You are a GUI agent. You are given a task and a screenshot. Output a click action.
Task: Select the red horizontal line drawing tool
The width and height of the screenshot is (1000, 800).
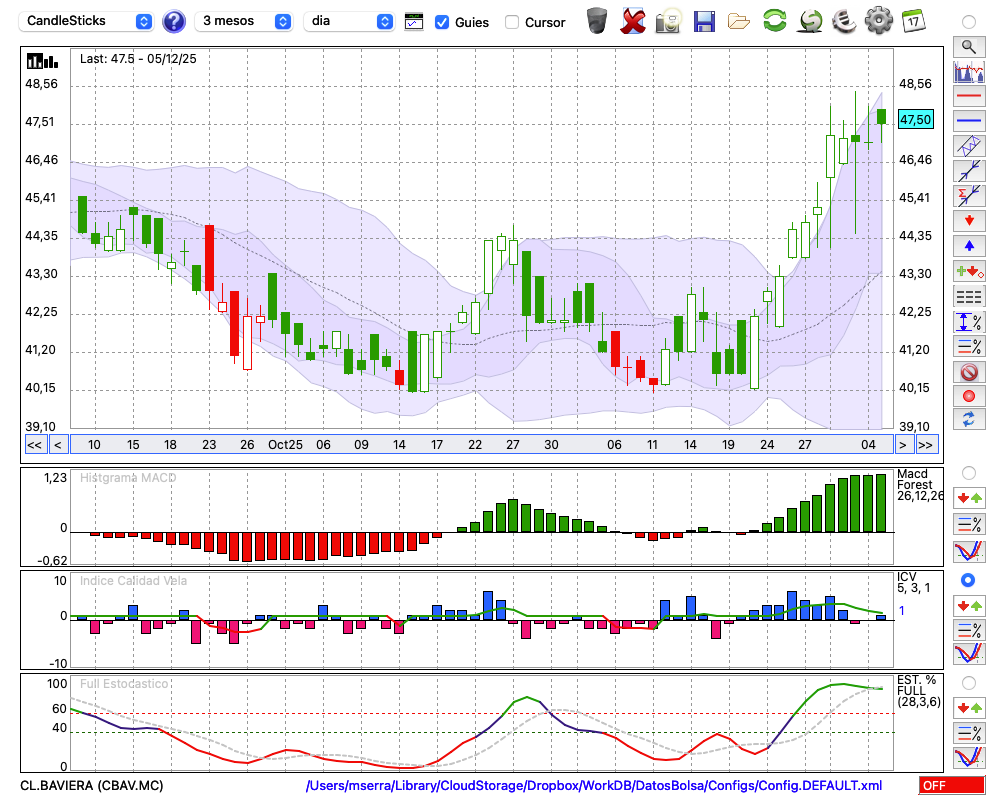coord(968,97)
